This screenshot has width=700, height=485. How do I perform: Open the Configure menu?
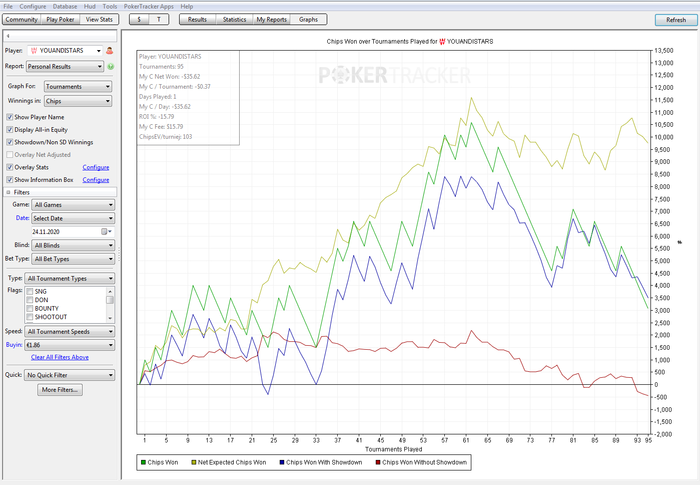tap(33, 6)
